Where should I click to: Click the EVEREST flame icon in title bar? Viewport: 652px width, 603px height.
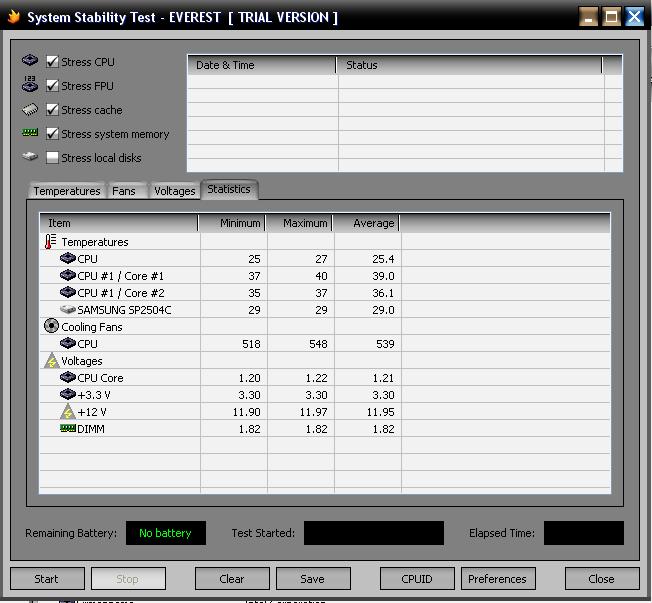click(14, 17)
